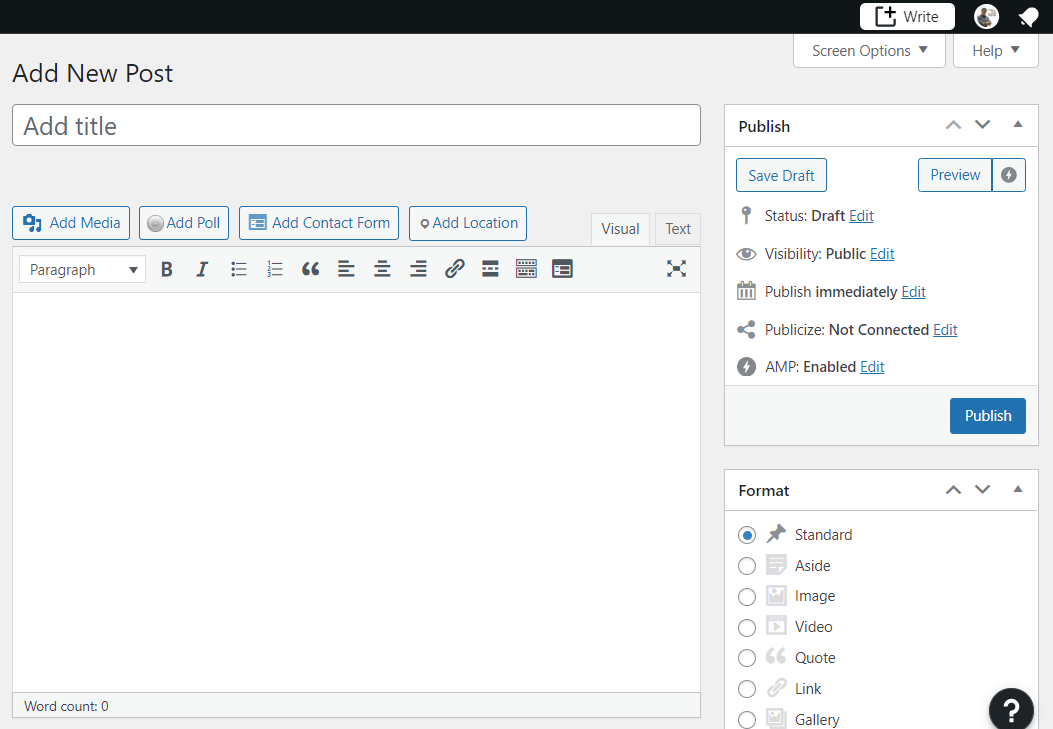Apply blockquote formatting
This screenshot has height=729, width=1053.
tap(310, 268)
